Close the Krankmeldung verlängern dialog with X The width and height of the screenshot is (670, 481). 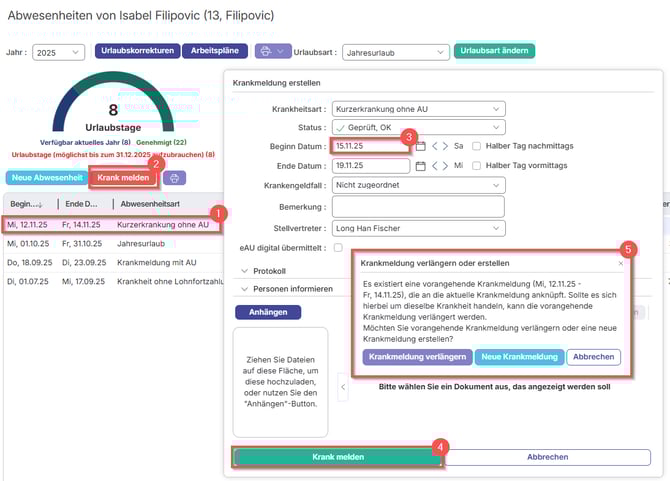620,263
